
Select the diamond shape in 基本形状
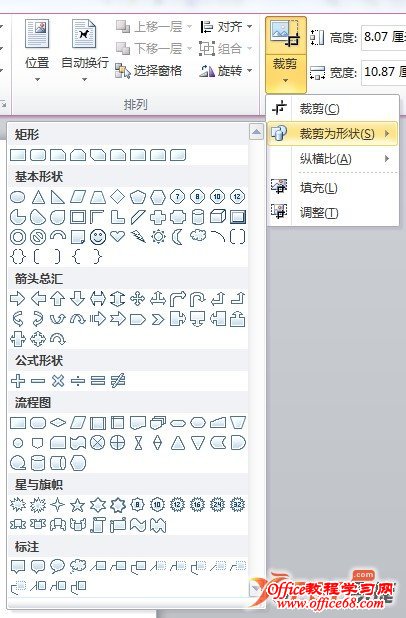118,197
